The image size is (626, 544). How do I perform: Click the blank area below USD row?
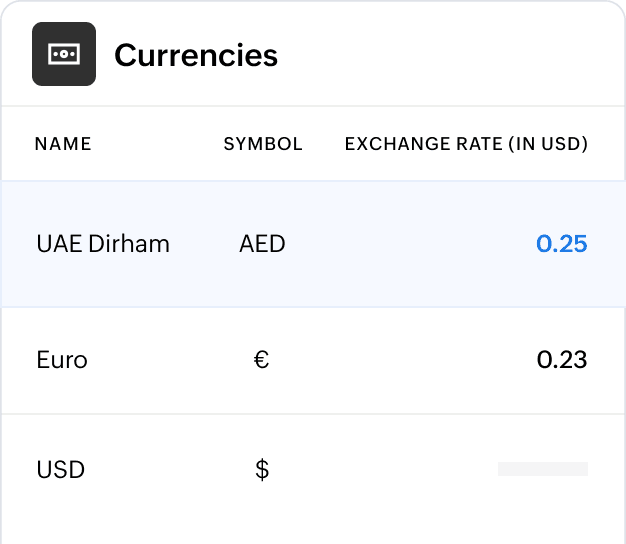pos(313,522)
